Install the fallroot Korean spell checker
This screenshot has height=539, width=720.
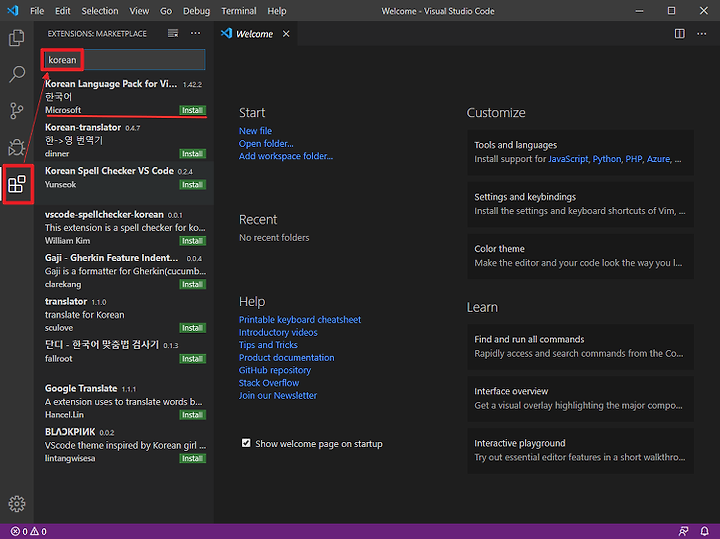192,359
